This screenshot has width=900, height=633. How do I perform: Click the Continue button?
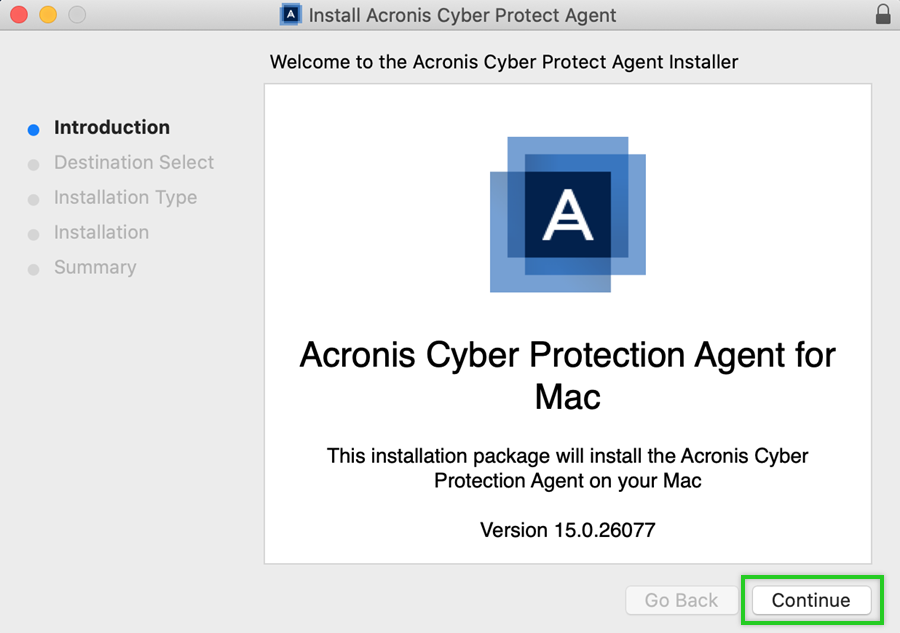pos(811,600)
